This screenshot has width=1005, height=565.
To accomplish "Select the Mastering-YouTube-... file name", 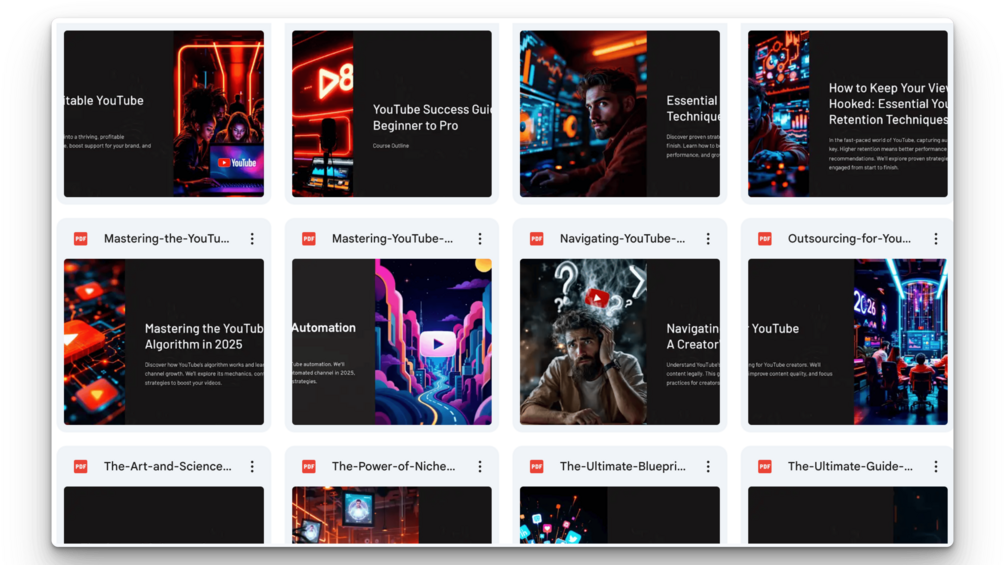I will (392, 238).
